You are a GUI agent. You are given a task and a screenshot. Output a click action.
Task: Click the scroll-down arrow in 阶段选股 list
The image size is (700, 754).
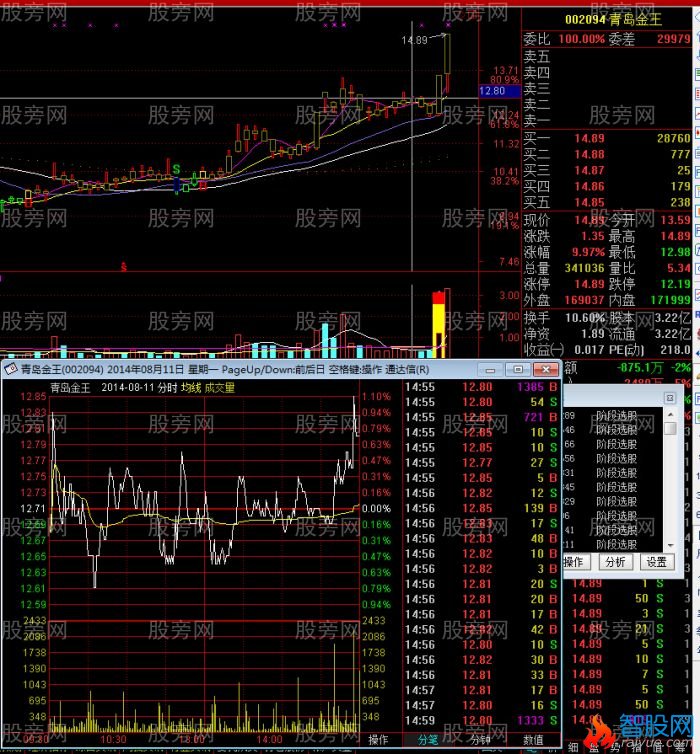click(x=670, y=545)
